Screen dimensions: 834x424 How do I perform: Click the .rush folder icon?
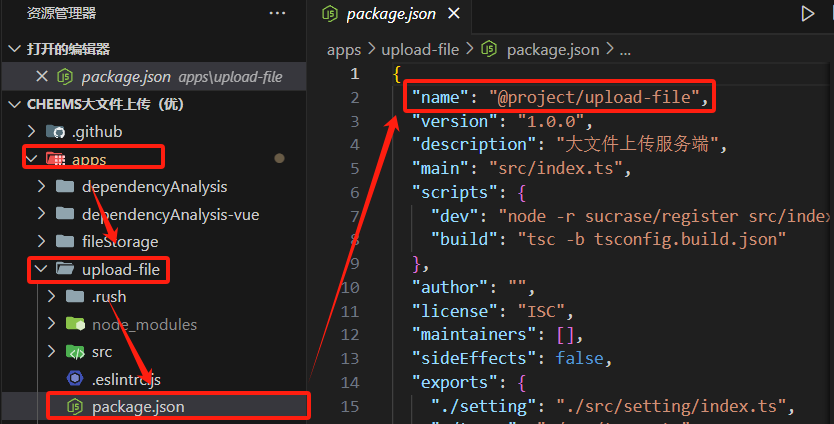click(75, 296)
